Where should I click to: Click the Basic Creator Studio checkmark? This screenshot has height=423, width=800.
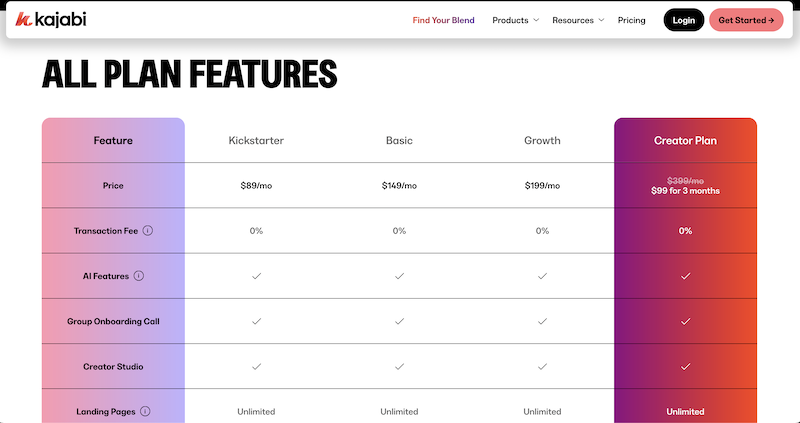click(399, 366)
